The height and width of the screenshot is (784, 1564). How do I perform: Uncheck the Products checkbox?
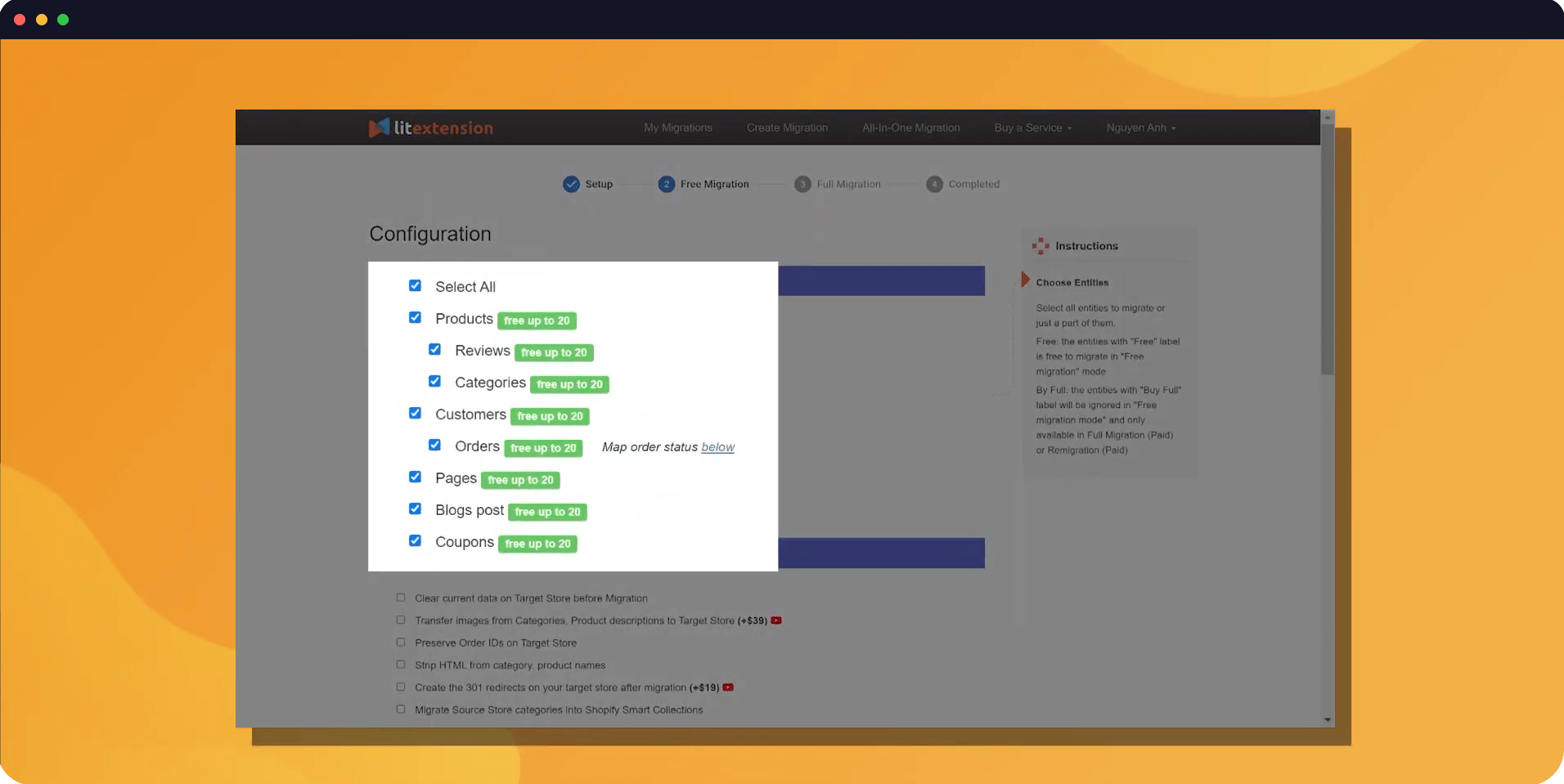[x=415, y=317]
